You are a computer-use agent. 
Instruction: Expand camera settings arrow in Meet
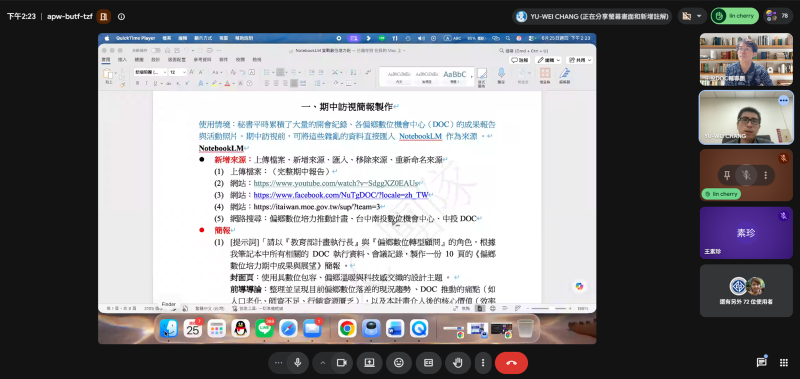[x=322, y=363]
